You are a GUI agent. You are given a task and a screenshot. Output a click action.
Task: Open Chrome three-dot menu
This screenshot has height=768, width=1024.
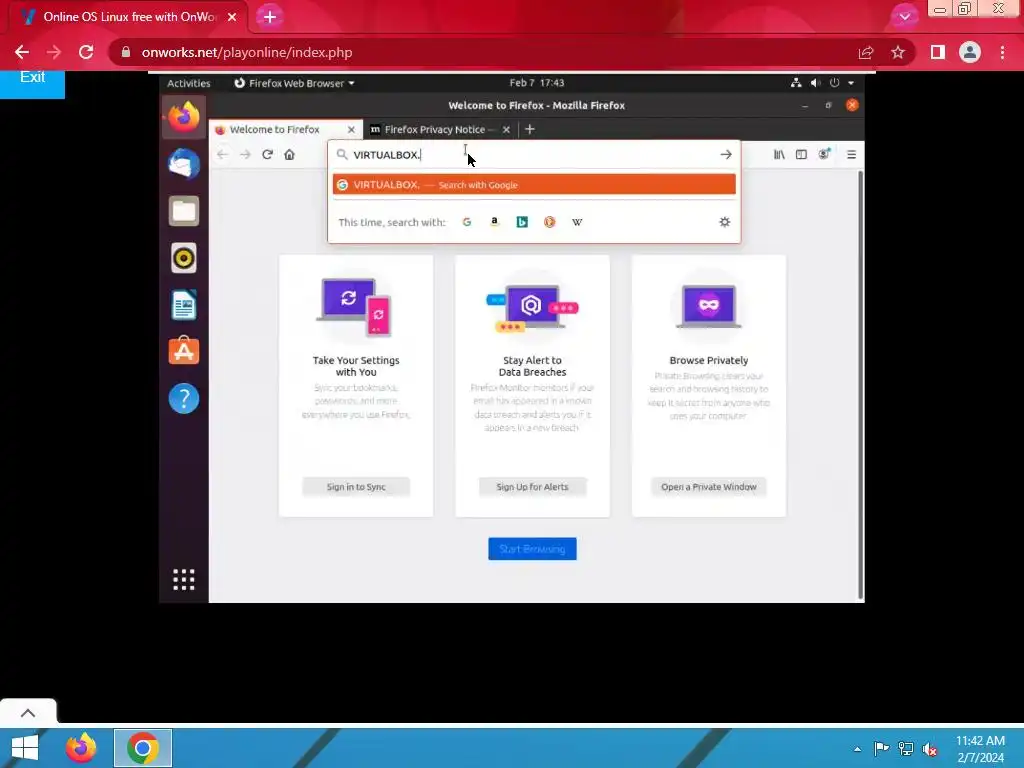point(1002,52)
